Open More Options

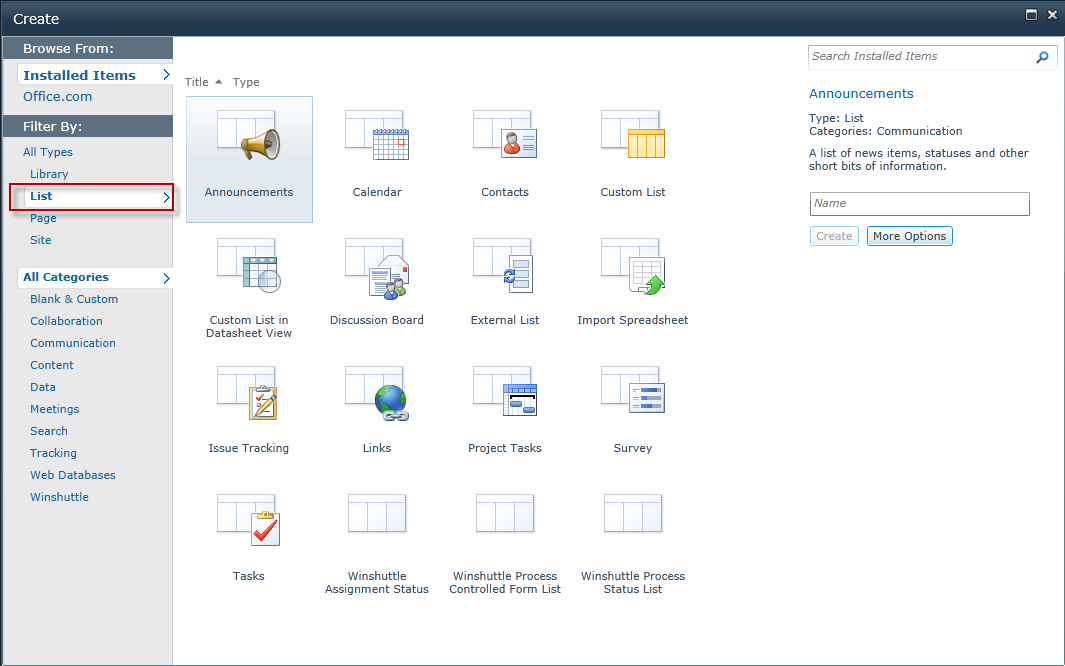point(909,236)
